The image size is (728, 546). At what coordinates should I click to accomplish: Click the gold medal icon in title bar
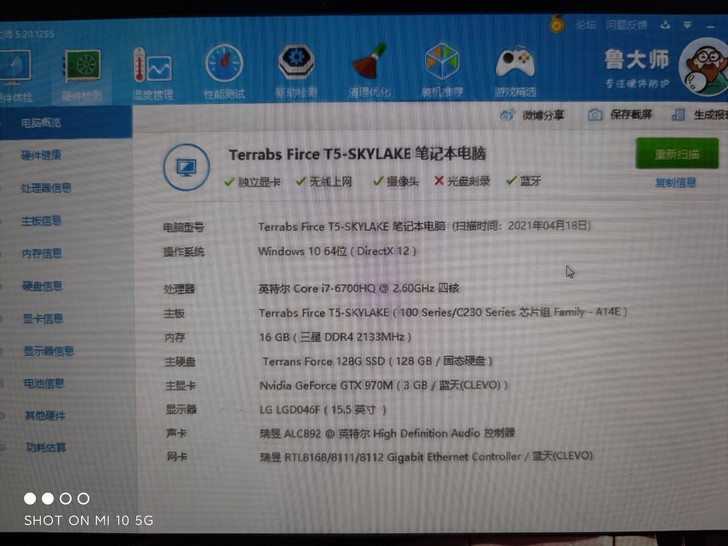click(557, 23)
